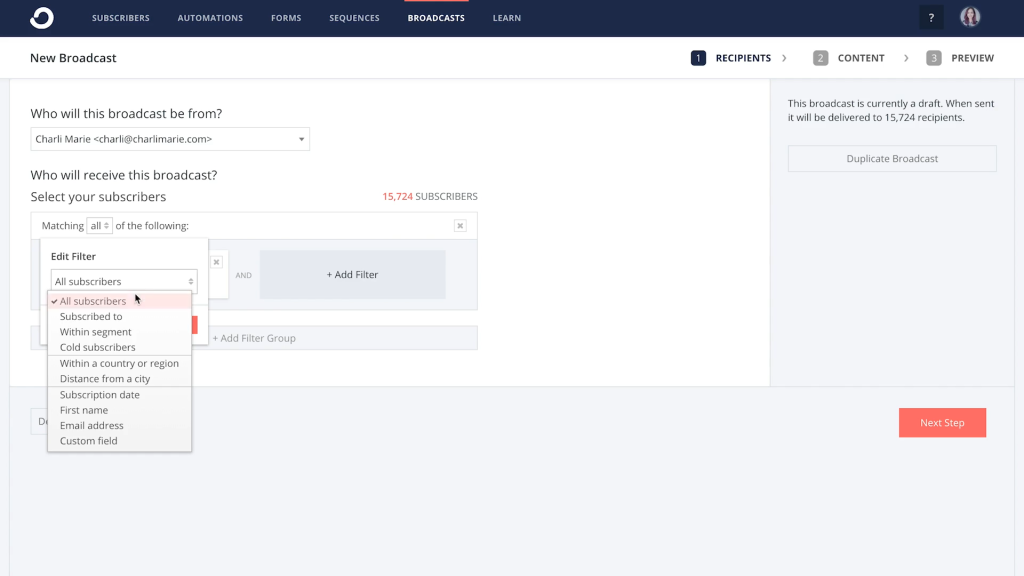Click the step 3 Preview indicator
Viewport: 1024px width, 576px height.
click(x=960, y=58)
